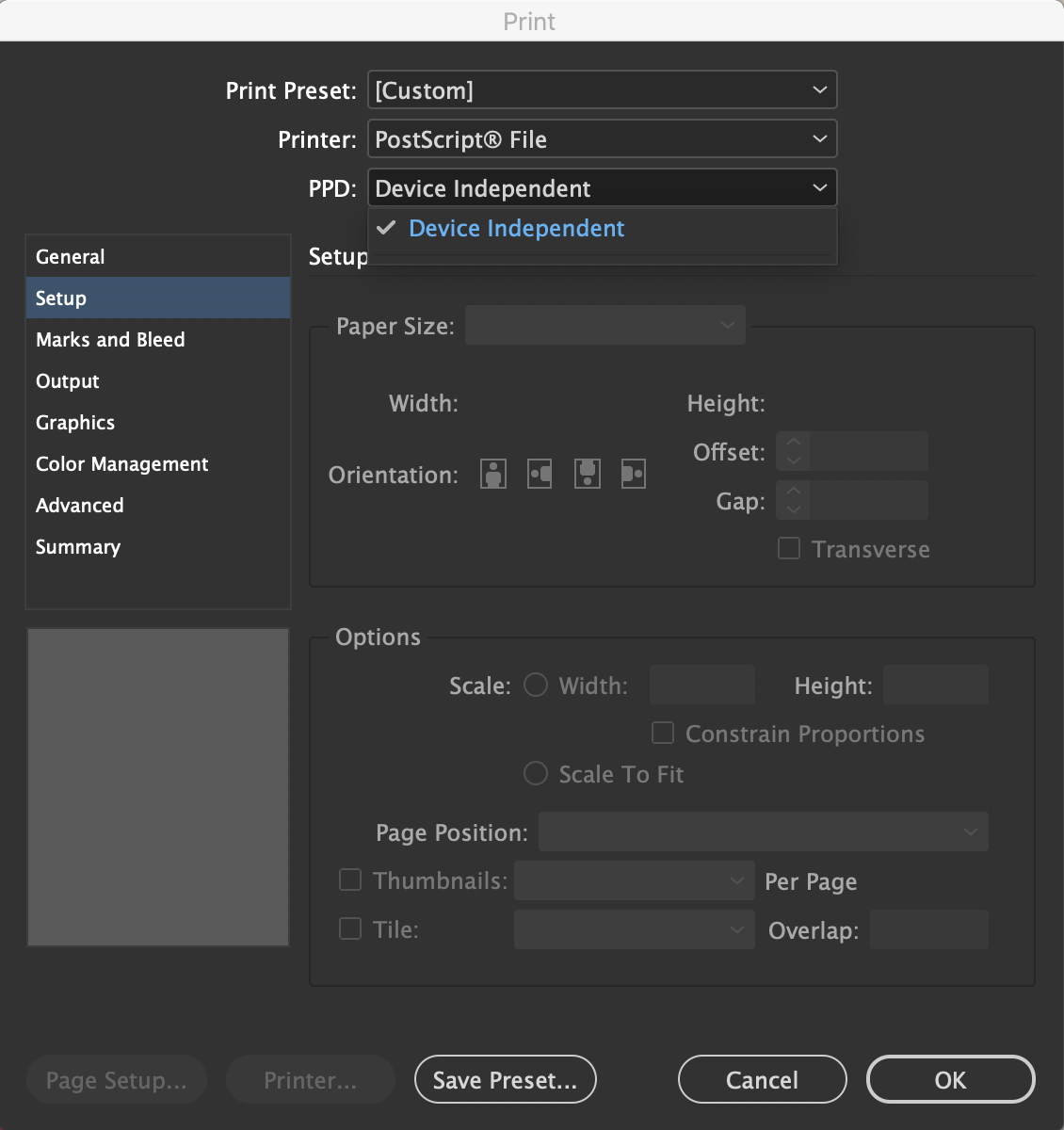
Task: Select the Scale To Fit radio button
Action: coord(535,773)
